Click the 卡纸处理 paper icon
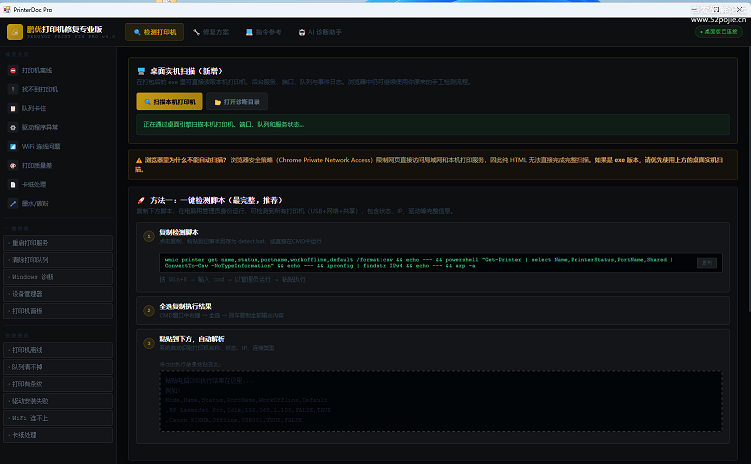 pos(13,184)
